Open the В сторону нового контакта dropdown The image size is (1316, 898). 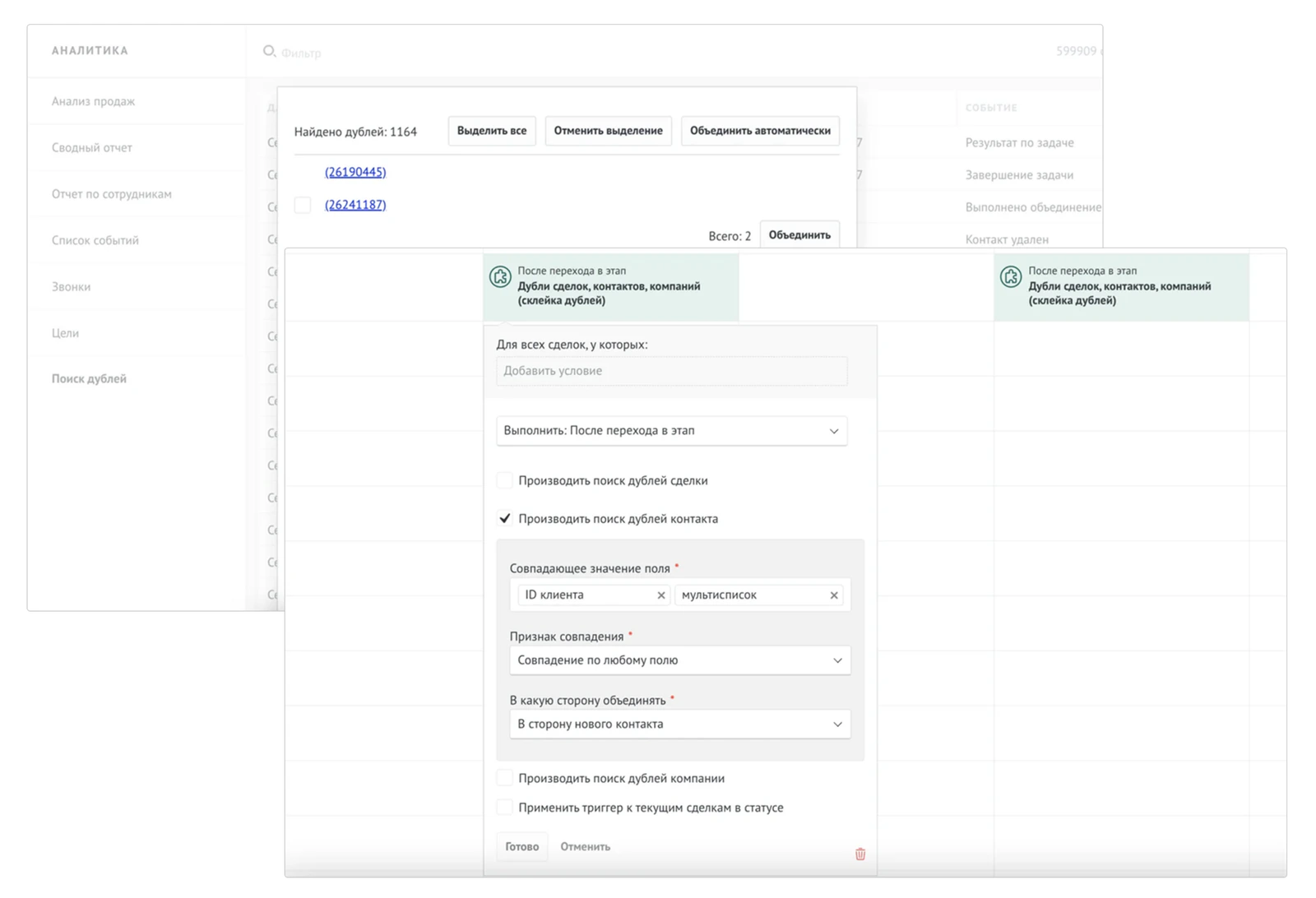point(680,724)
